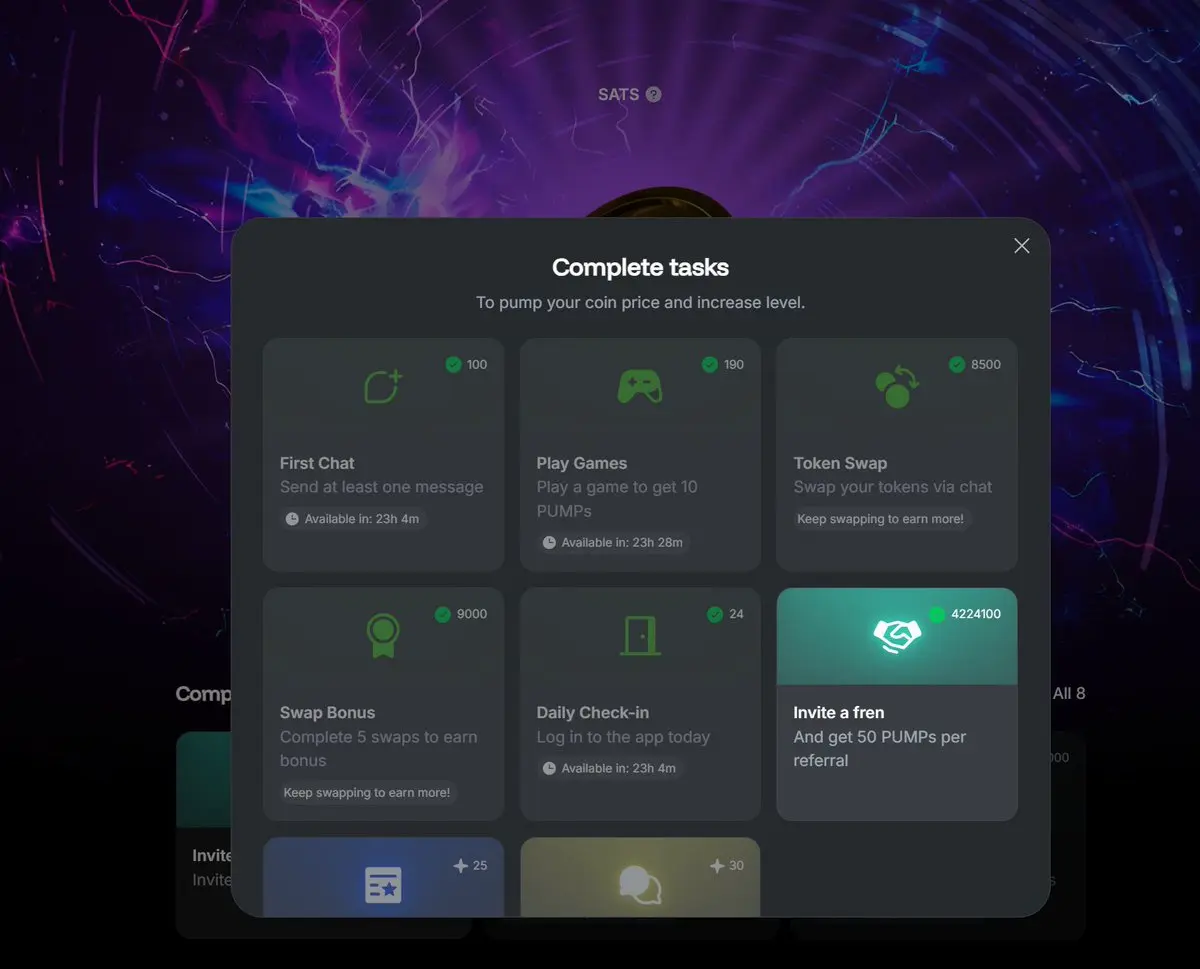
Task: Click the SATS help question mark icon
Action: coord(654,95)
